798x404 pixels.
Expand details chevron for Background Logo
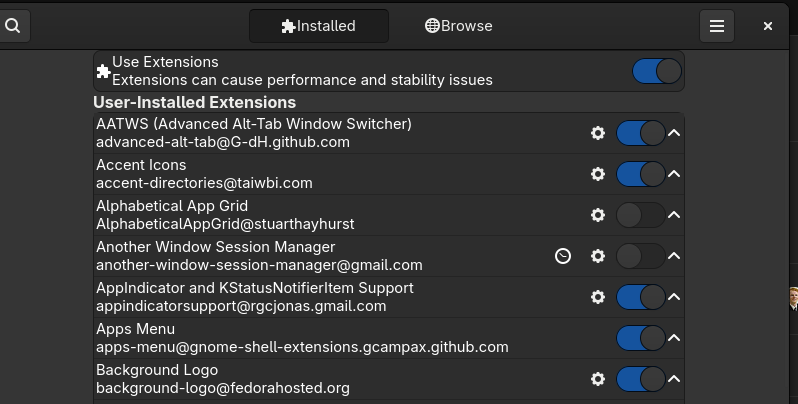674,379
